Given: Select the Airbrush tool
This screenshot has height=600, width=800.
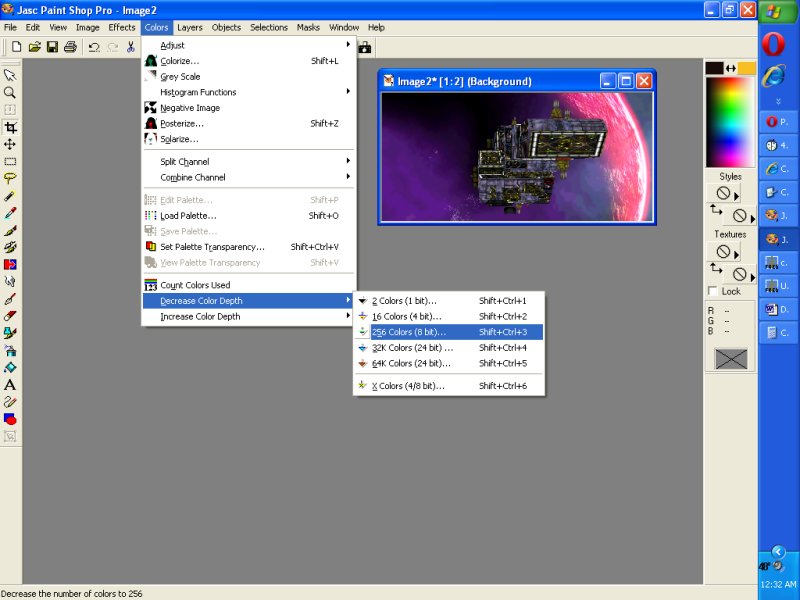Looking at the screenshot, I should pyautogui.click(x=10, y=351).
